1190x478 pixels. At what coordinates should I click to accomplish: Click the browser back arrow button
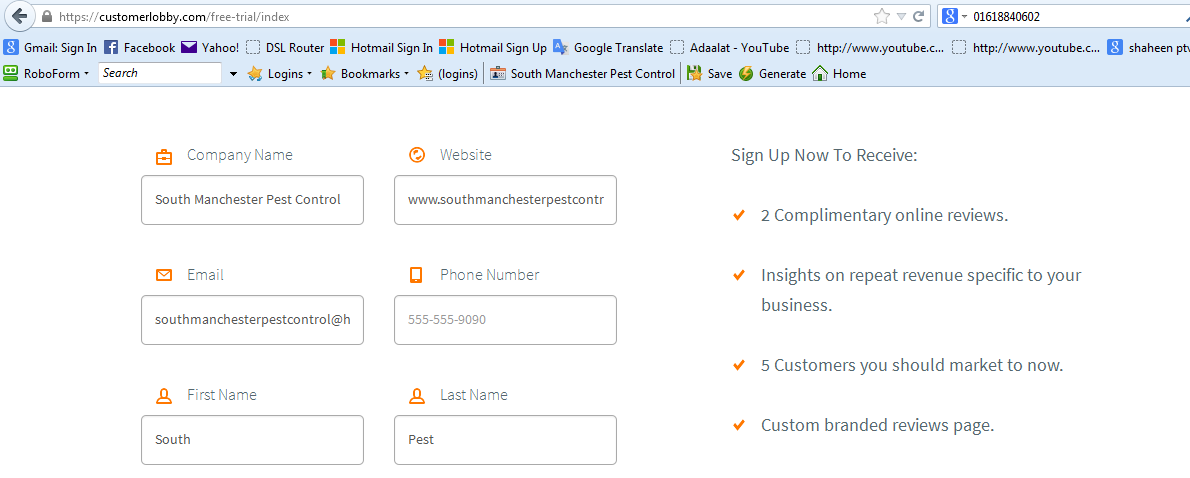click(19, 16)
